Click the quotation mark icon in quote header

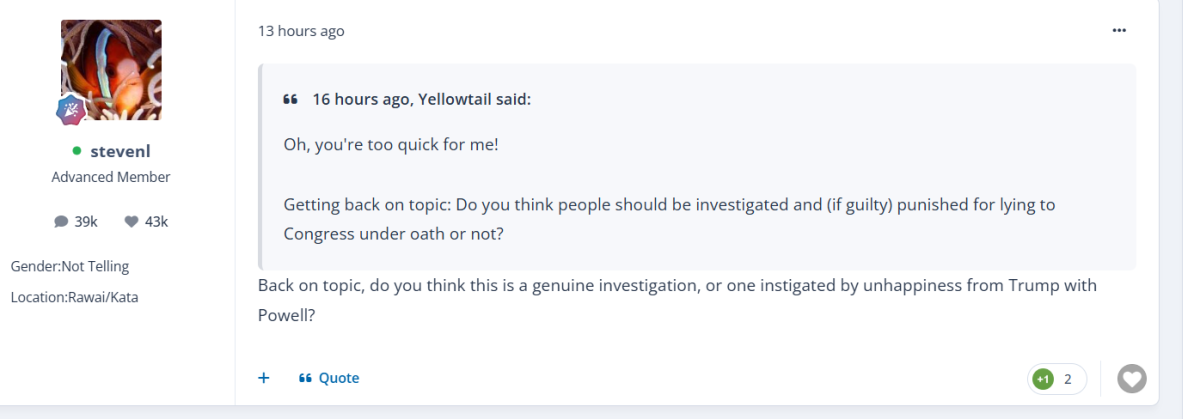pos(291,99)
